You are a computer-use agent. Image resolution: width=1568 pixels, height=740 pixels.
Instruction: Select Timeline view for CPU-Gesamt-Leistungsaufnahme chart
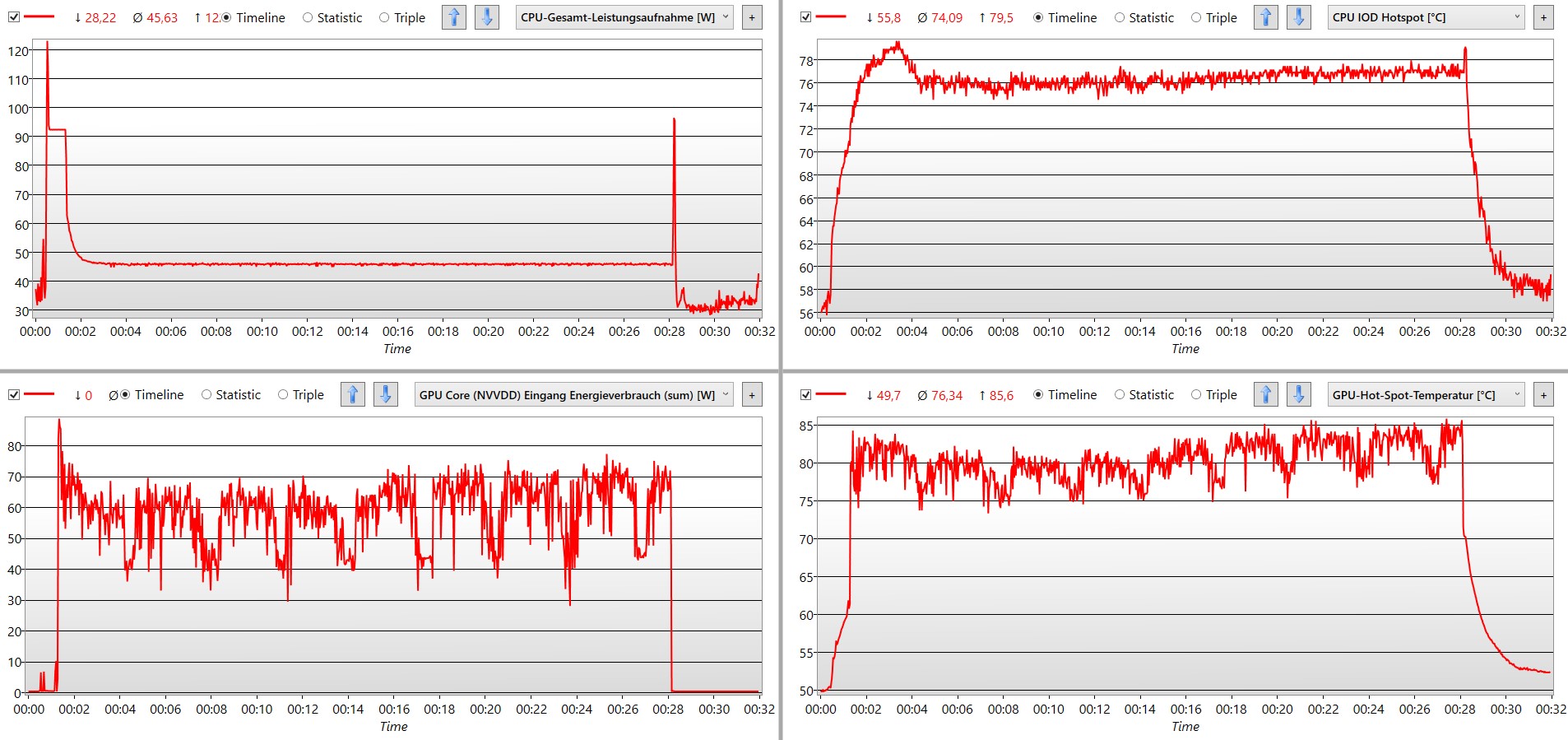[x=253, y=17]
